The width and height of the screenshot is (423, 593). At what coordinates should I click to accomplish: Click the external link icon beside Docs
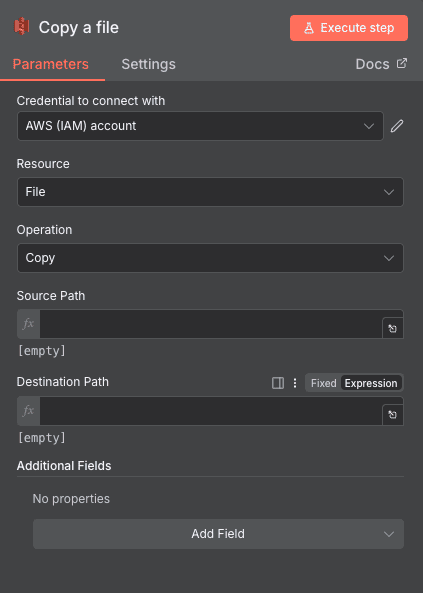402,63
